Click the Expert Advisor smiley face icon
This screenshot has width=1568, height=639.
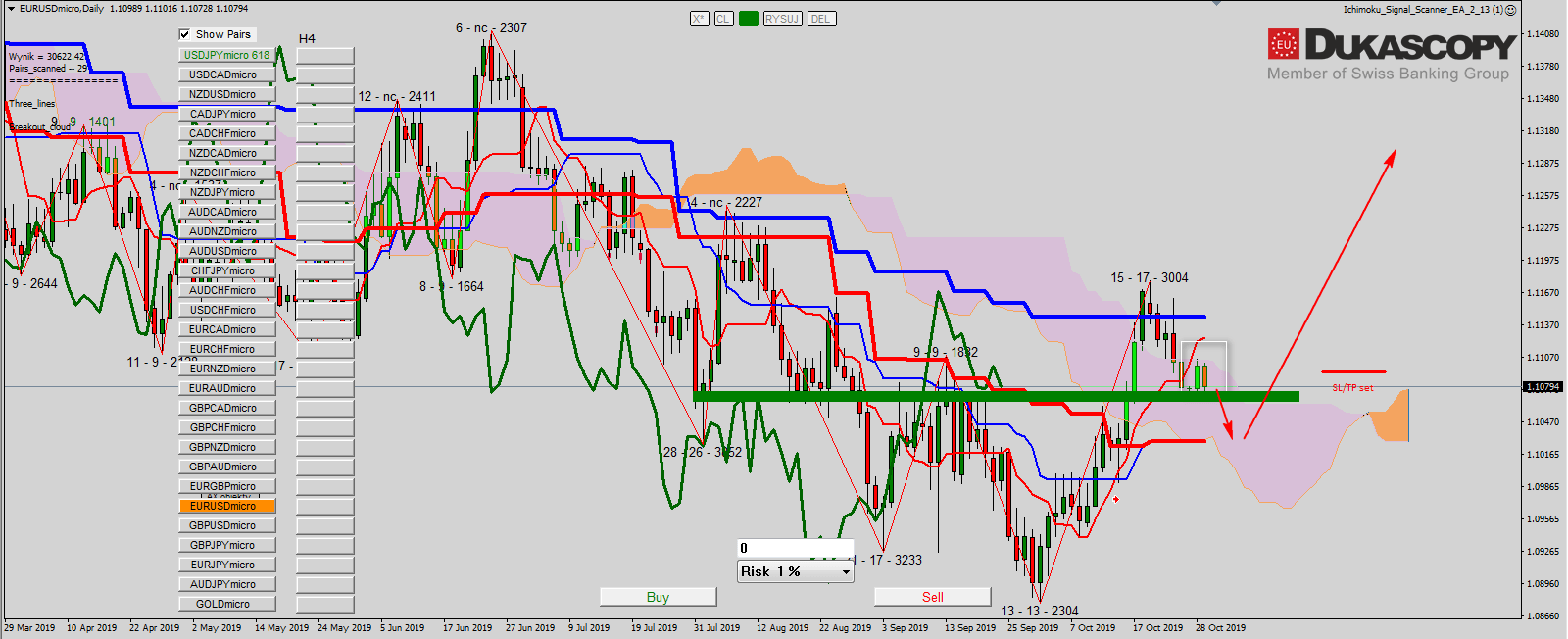pos(1511,10)
